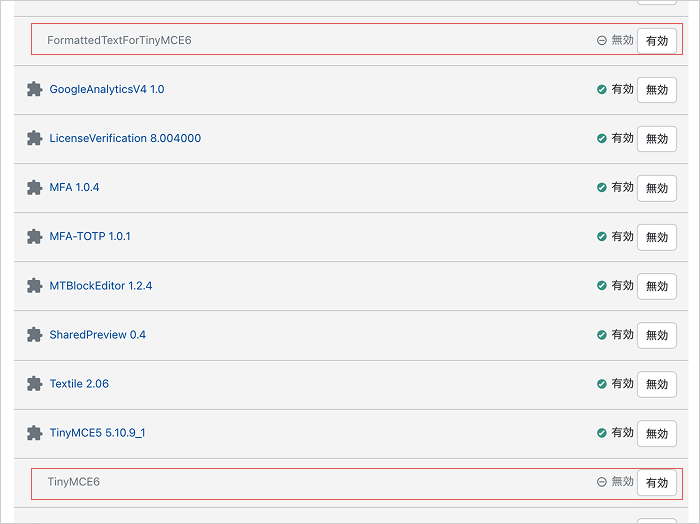700x524 pixels.
Task: Enable the FormattedTextForTinyMCE6 plugin with 有効
Action: point(657,41)
